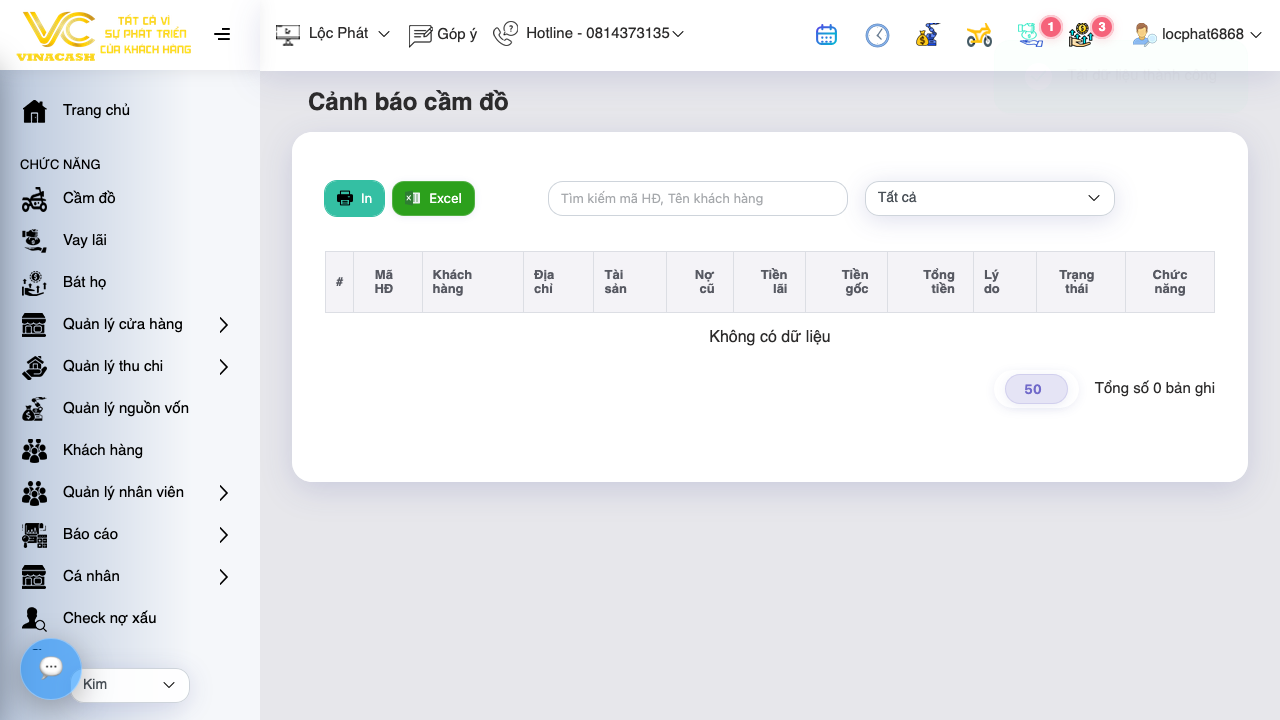The image size is (1280, 720).
Task: Click the user avatar icon
Action: click(1144, 35)
